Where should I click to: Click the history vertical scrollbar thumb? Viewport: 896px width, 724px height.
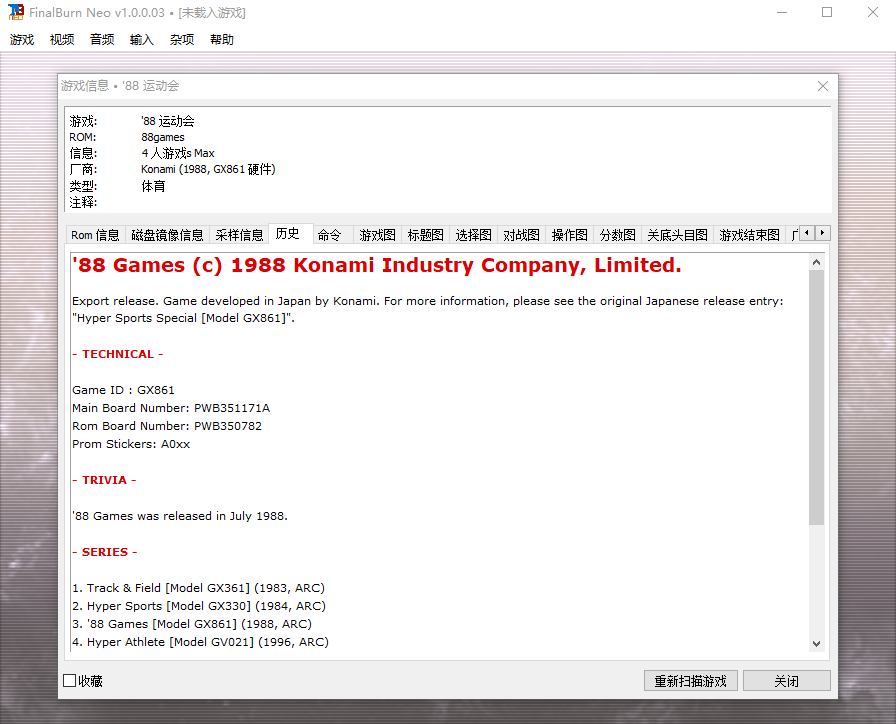pos(816,397)
